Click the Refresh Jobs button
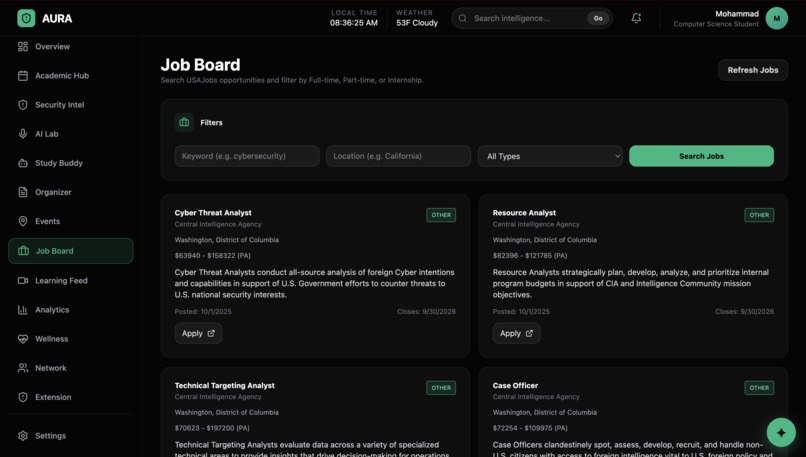806x457 pixels. click(753, 70)
